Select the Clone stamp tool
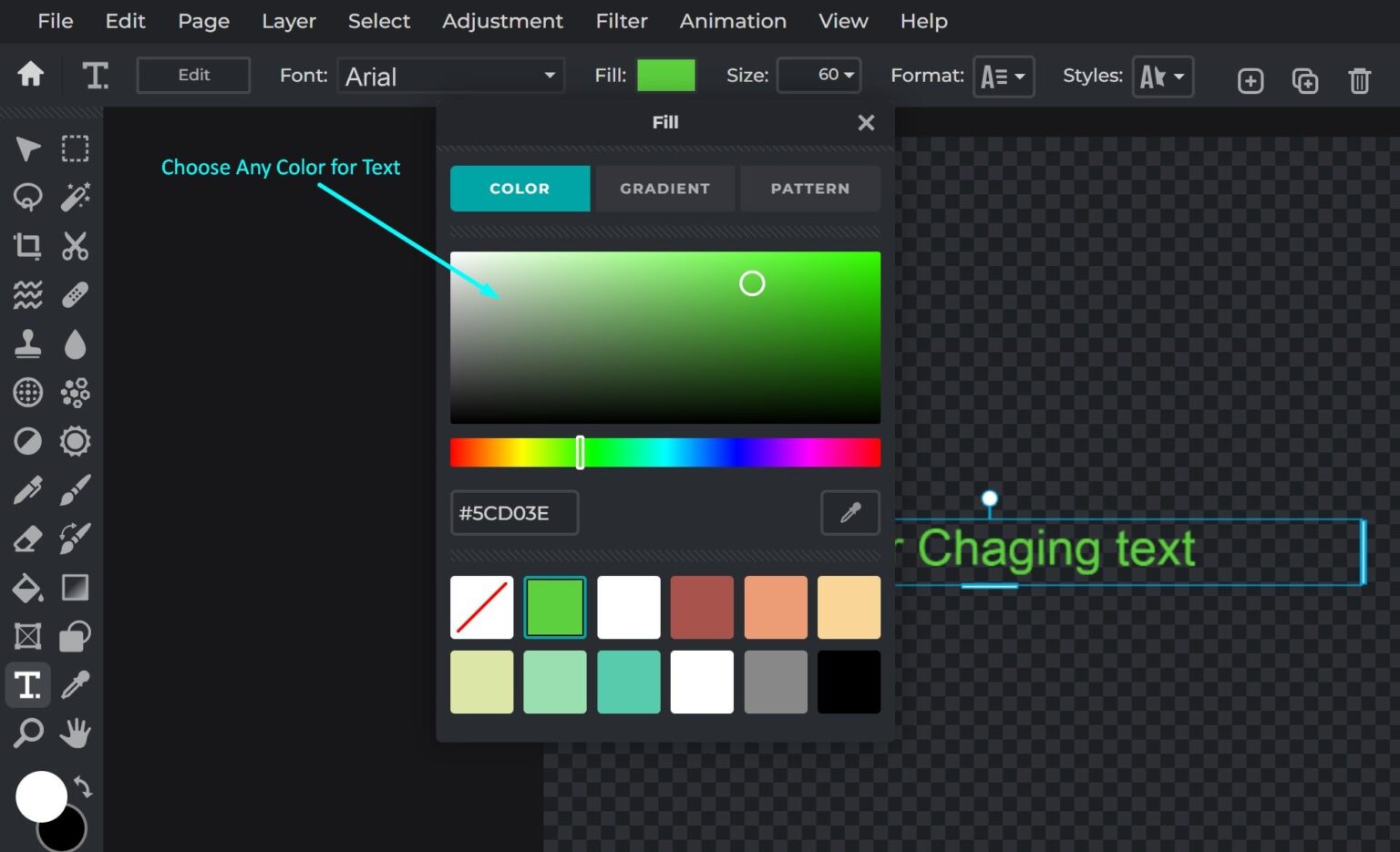This screenshot has height=852, width=1400. click(x=27, y=344)
